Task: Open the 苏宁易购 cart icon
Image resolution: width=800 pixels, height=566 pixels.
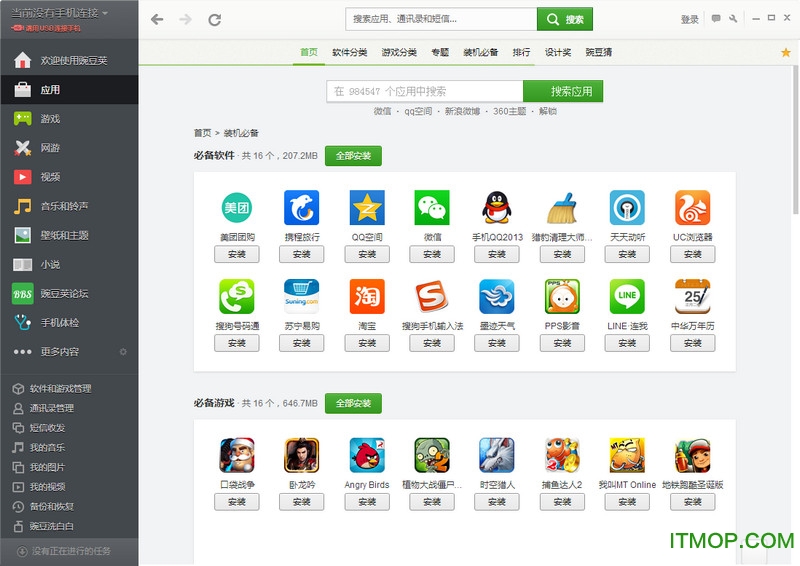Action: (302, 296)
